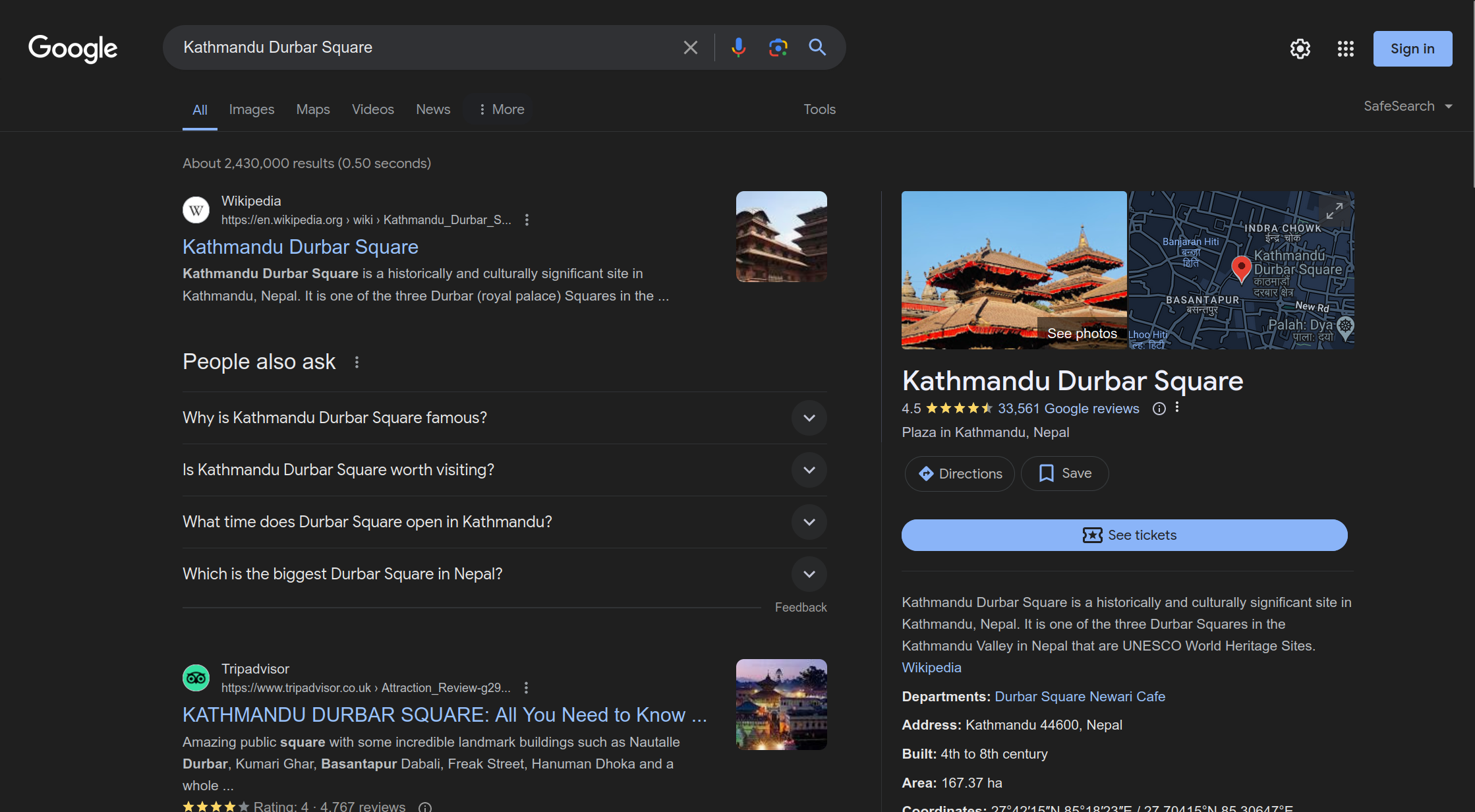The height and width of the screenshot is (812, 1475).
Task: Click the Tripadvisor result night thumbnail
Action: point(781,705)
